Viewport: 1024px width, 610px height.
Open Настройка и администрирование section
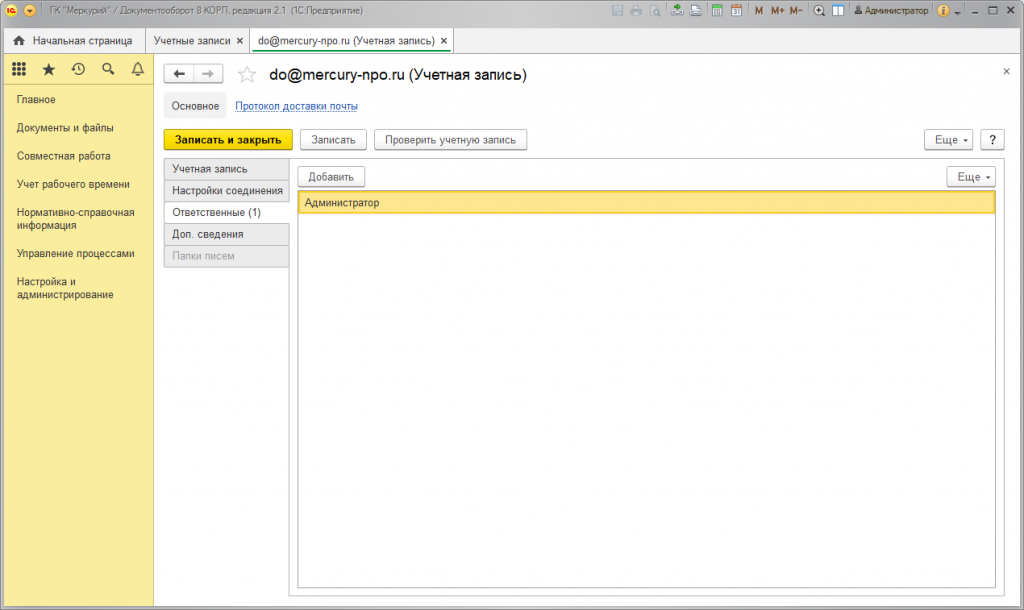pos(65,288)
